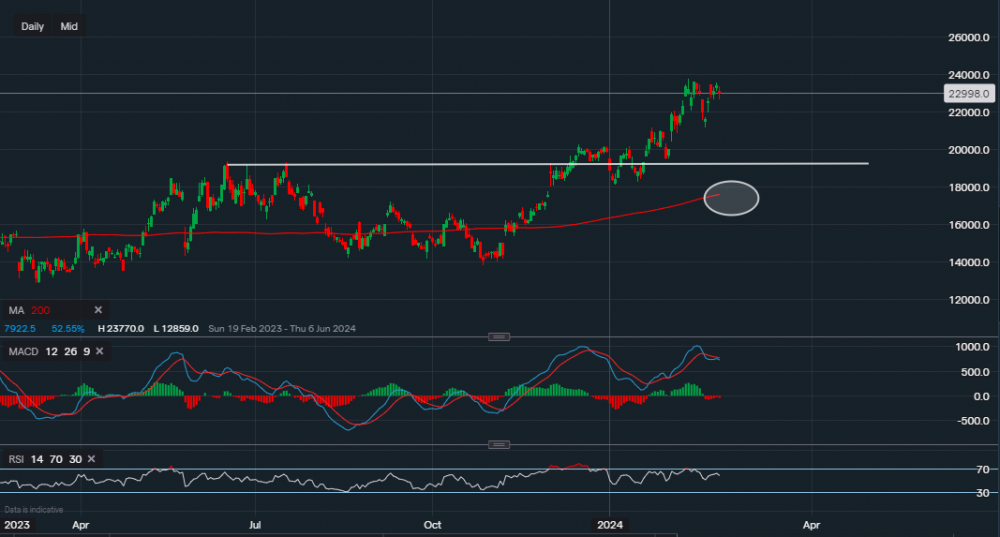Open the Daily timeframe selector
1000x537 pixels.
point(32,26)
